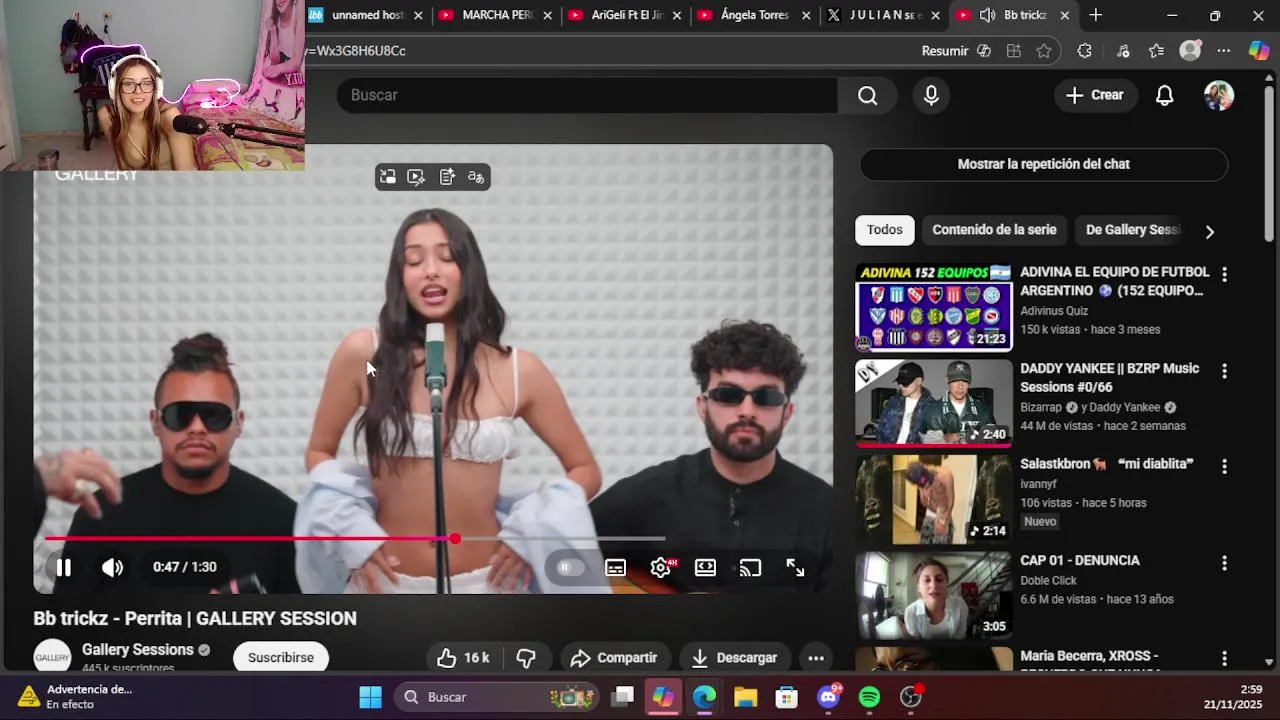Like the video with the 16 k button
Screen dimensions: 1280x720
pyautogui.click(x=463, y=658)
